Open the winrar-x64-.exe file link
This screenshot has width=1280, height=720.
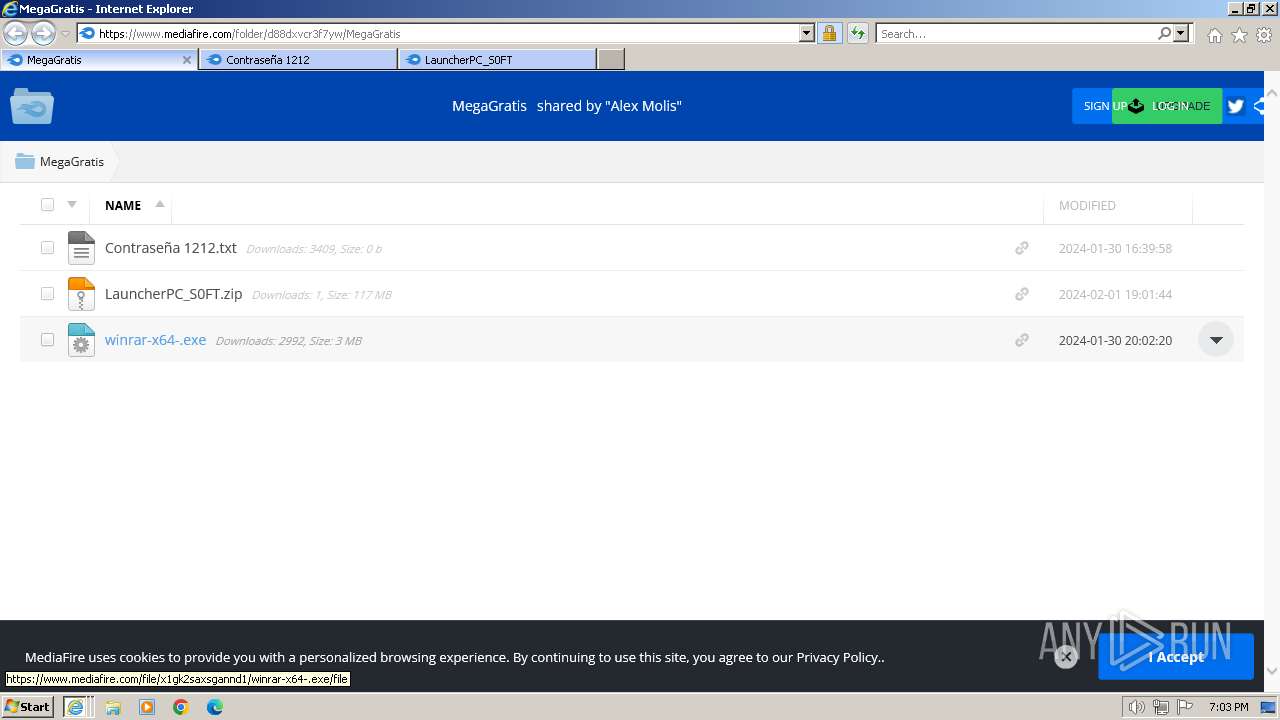click(155, 340)
